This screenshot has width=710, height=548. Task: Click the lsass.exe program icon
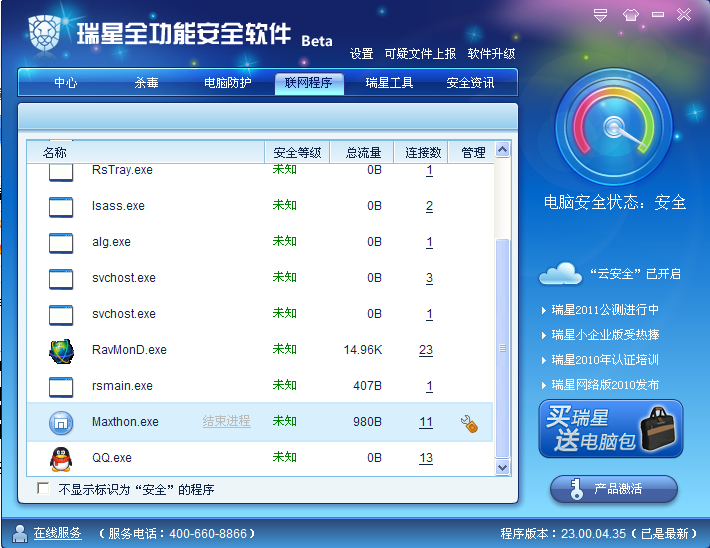tap(61, 207)
